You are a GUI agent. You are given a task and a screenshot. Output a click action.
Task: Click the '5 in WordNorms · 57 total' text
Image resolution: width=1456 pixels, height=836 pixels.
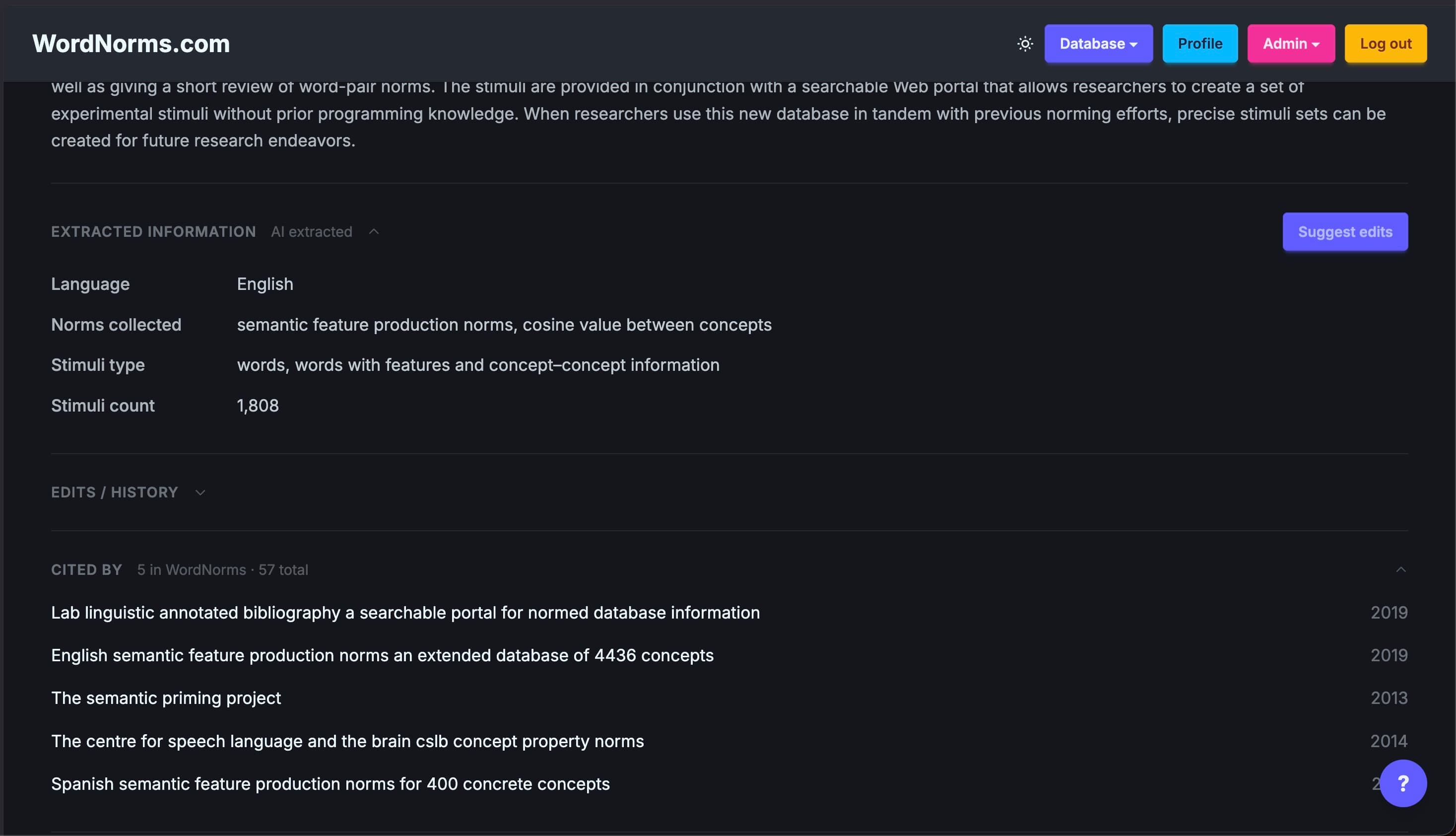[223, 569]
